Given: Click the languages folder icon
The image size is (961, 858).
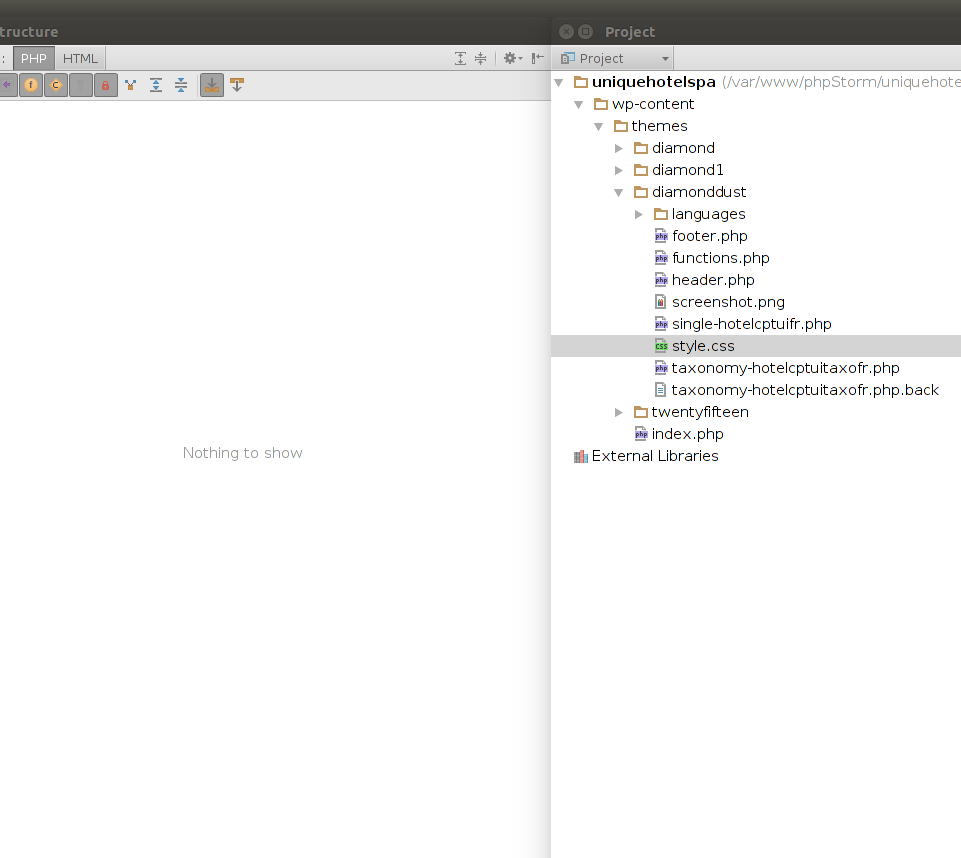Looking at the screenshot, I should click(661, 214).
